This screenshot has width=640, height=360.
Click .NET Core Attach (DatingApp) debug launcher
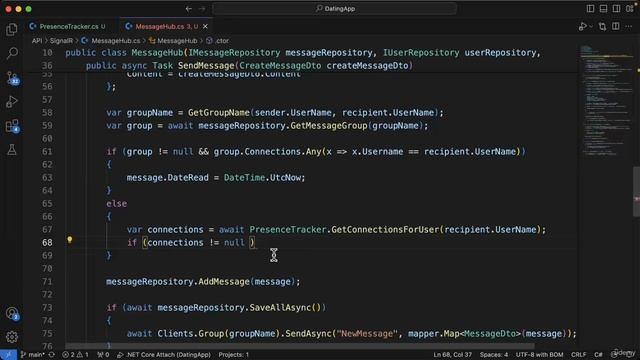(x=164, y=355)
